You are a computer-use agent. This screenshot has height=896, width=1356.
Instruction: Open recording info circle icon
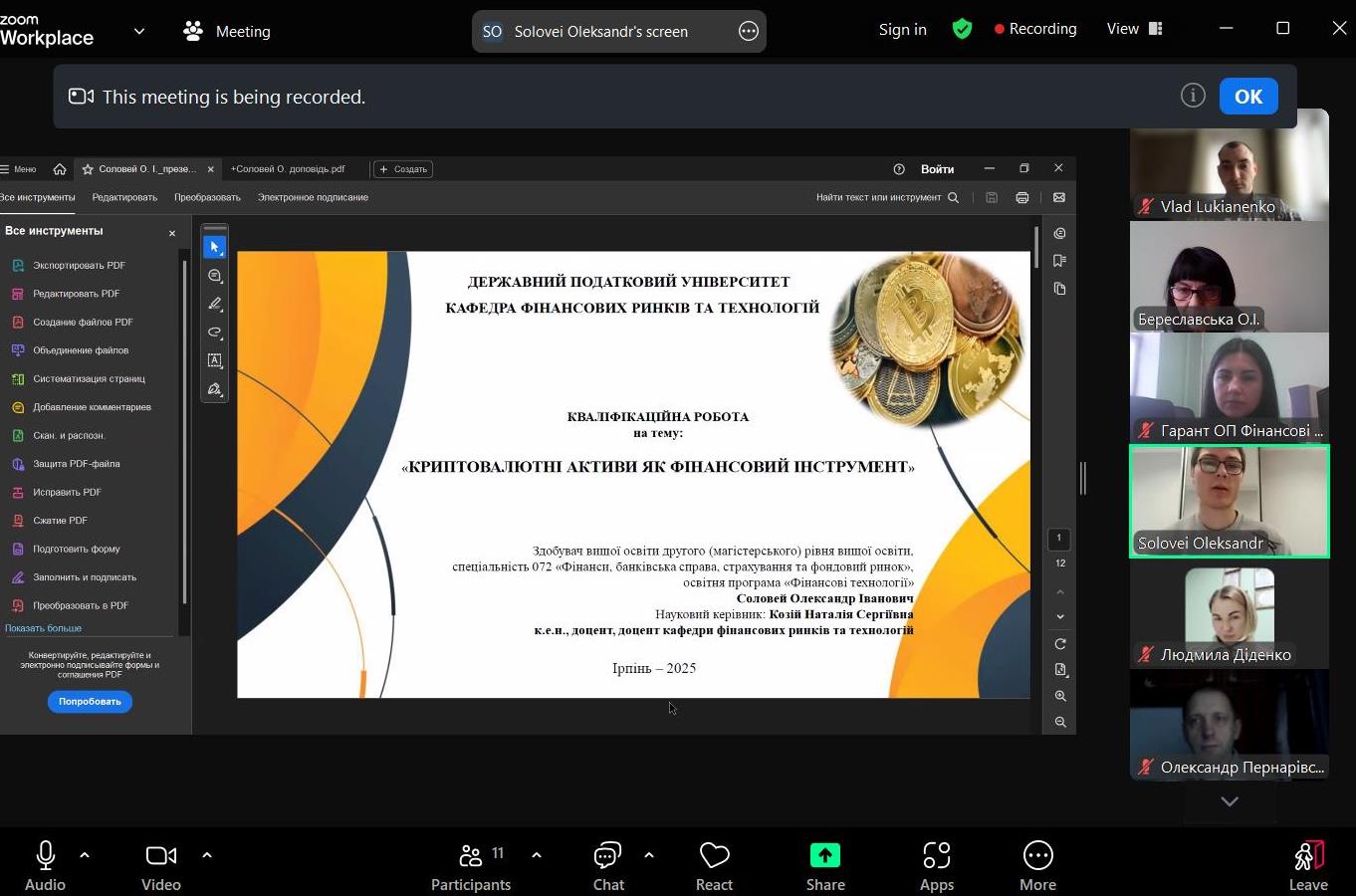[1193, 96]
